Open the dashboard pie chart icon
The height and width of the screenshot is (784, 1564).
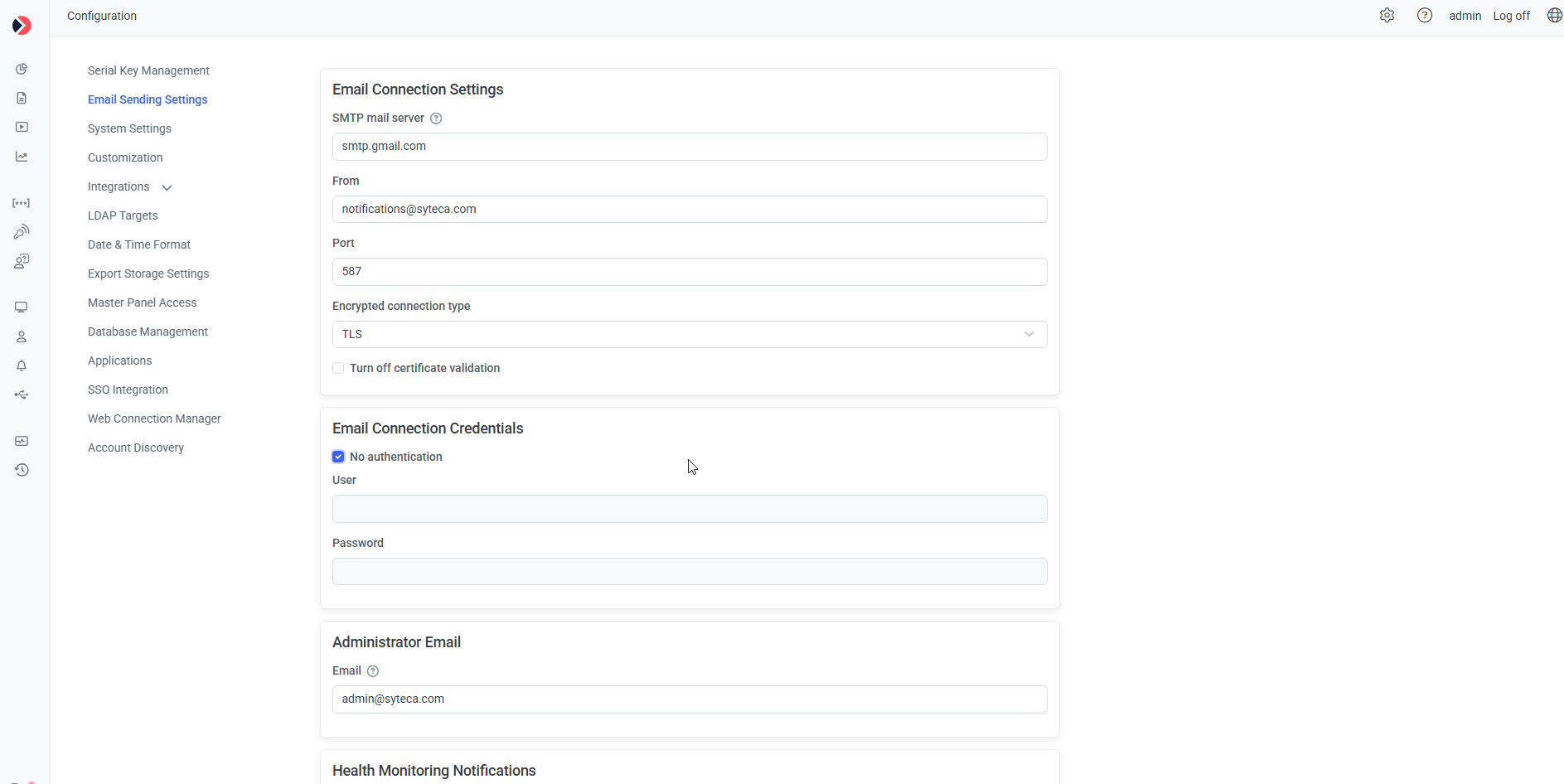pyautogui.click(x=22, y=69)
